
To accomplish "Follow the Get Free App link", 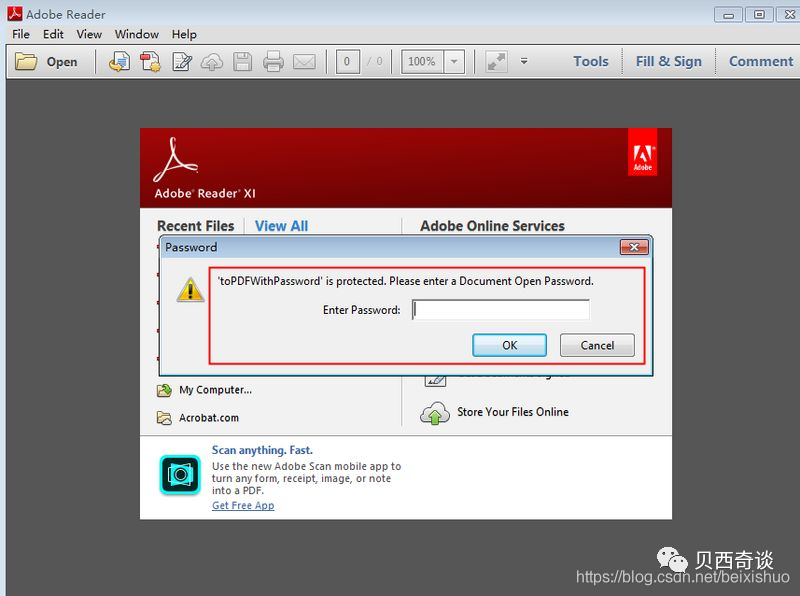I will (243, 505).
